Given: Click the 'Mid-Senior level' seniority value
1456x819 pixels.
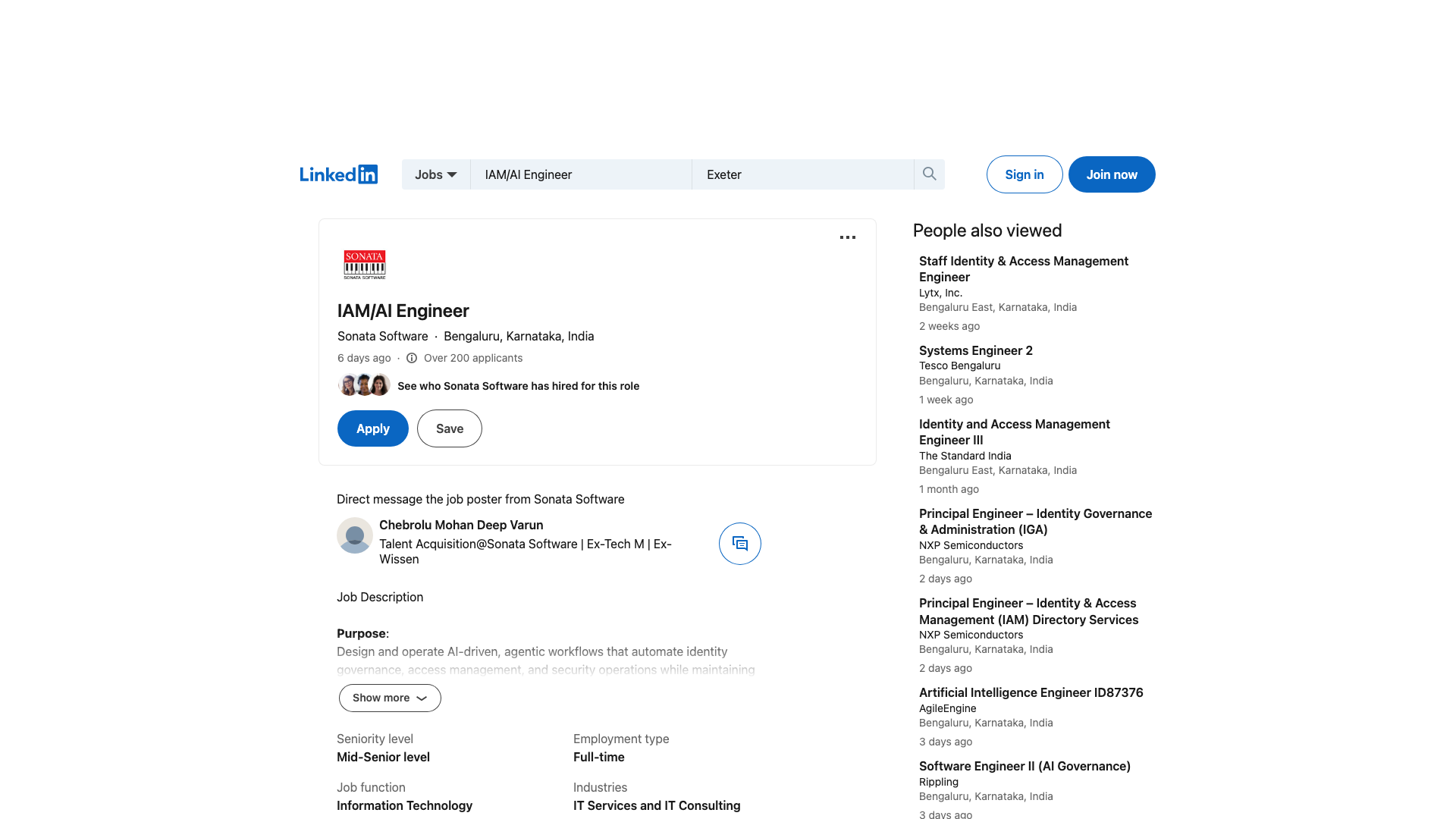Looking at the screenshot, I should pos(384,757).
